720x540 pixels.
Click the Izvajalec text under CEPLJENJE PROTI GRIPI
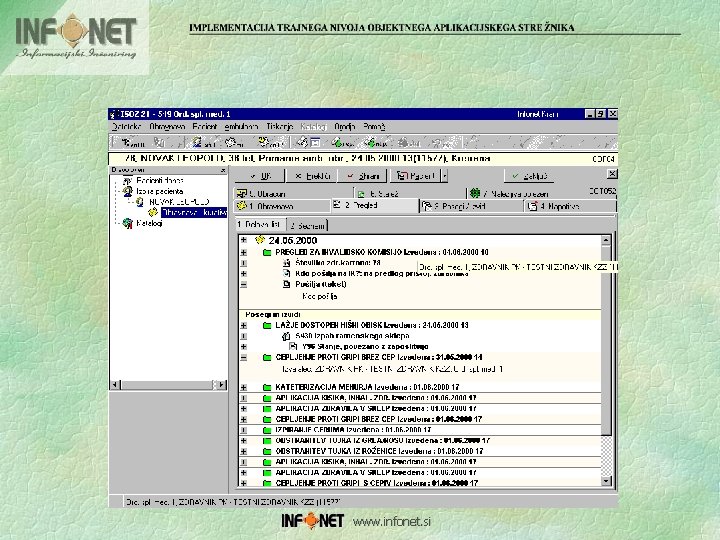click(393, 369)
